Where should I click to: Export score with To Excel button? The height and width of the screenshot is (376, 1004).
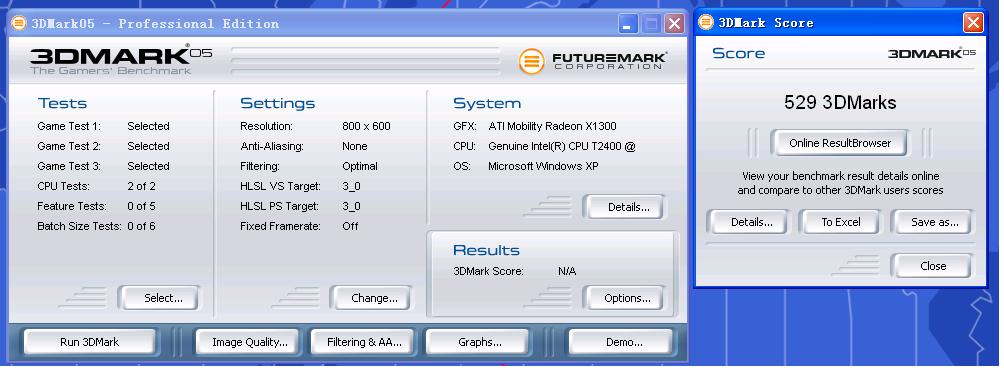pyautogui.click(x=841, y=222)
